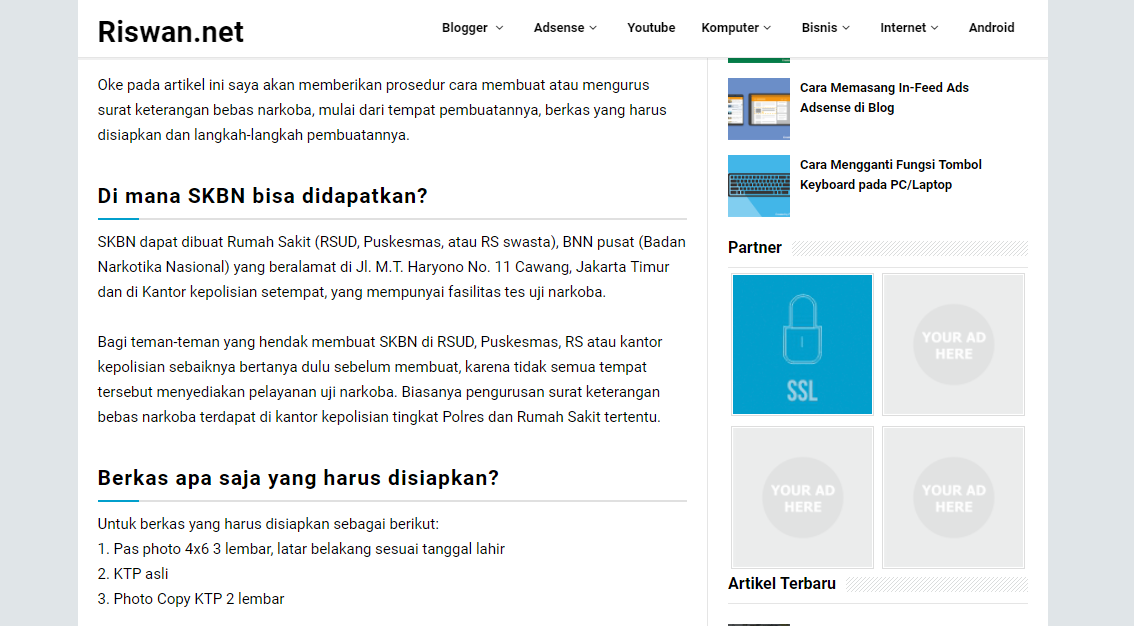The image size is (1134, 626).
Task: Expand the Bisnis dropdown chevron
Action: [x=846, y=27]
